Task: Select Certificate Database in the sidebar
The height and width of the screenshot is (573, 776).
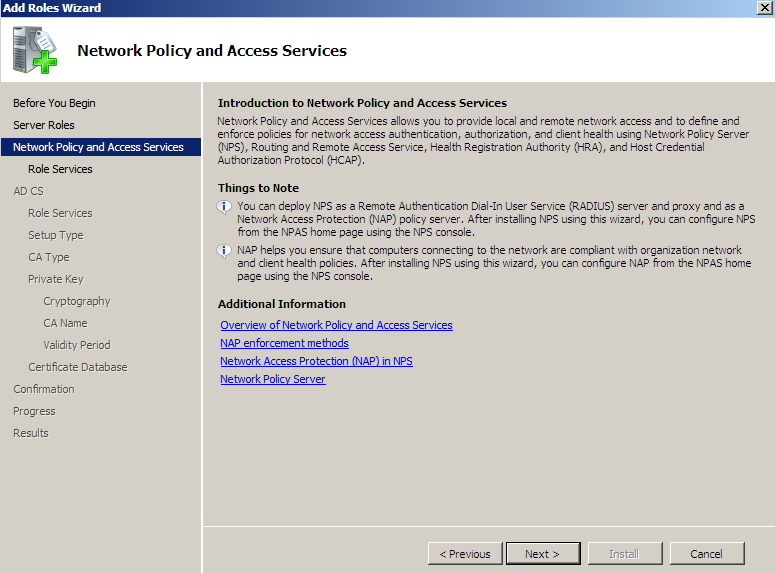Action: point(77,367)
